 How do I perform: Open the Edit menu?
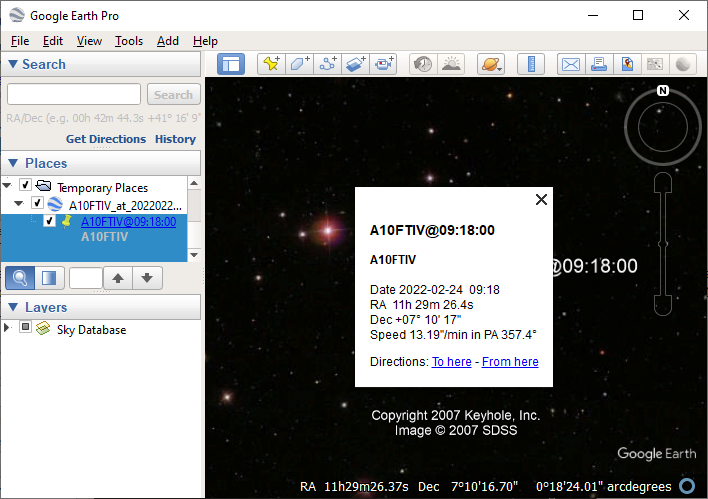click(53, 41)
